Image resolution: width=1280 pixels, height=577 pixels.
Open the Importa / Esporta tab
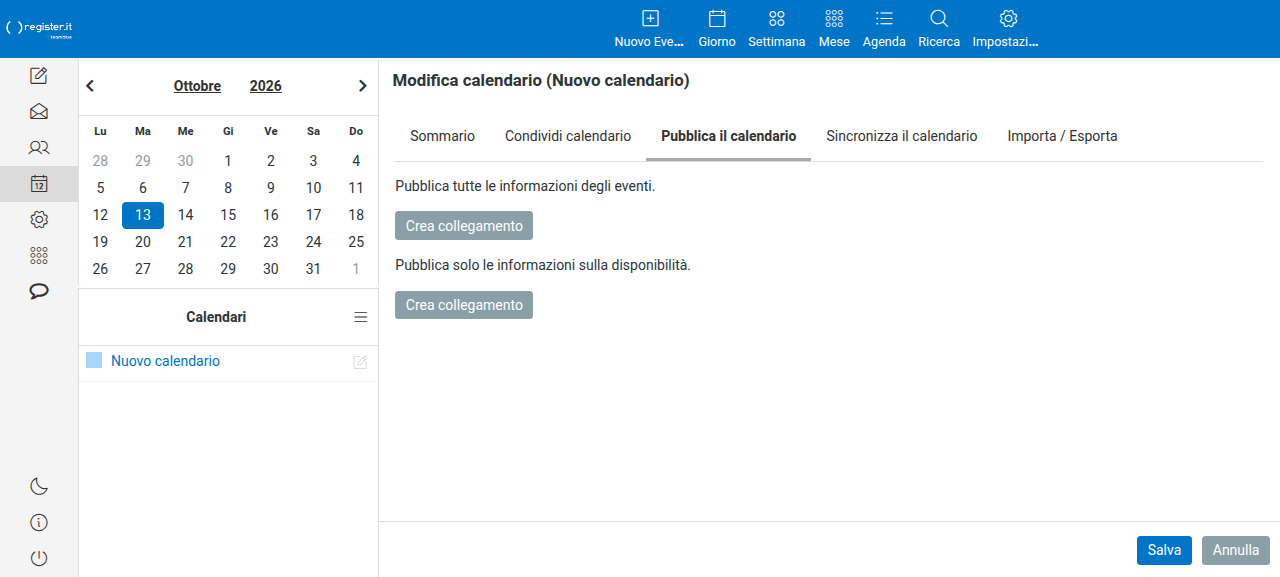click(x=1062, y=136)
